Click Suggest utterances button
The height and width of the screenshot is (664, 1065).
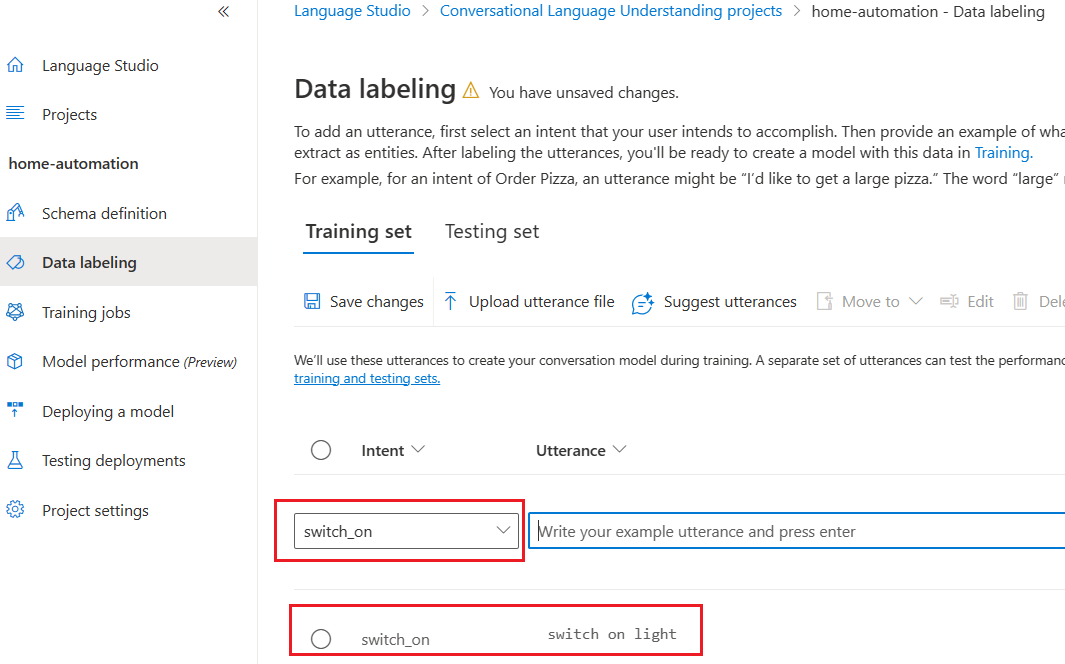pos(714,302)
